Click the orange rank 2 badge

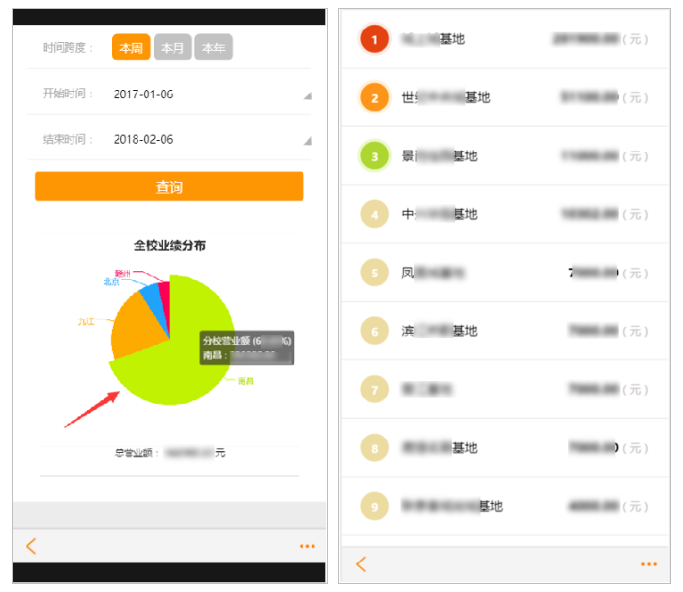374,98
